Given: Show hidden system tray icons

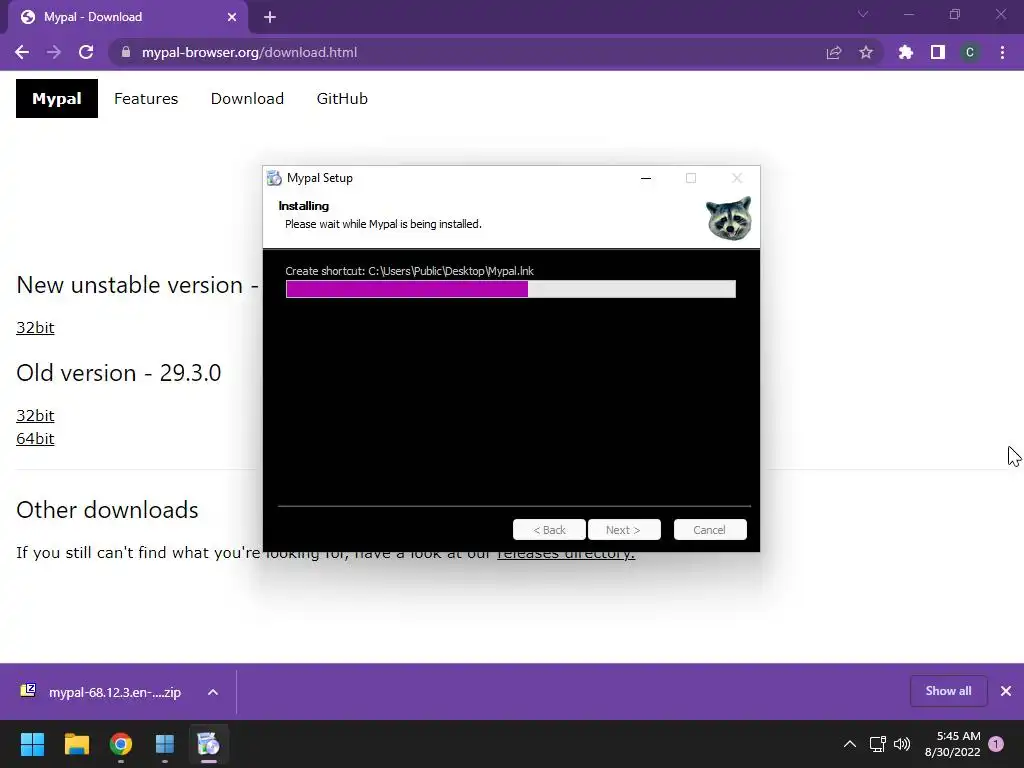Looking at the screenshot, I should [x=850, y=744].
